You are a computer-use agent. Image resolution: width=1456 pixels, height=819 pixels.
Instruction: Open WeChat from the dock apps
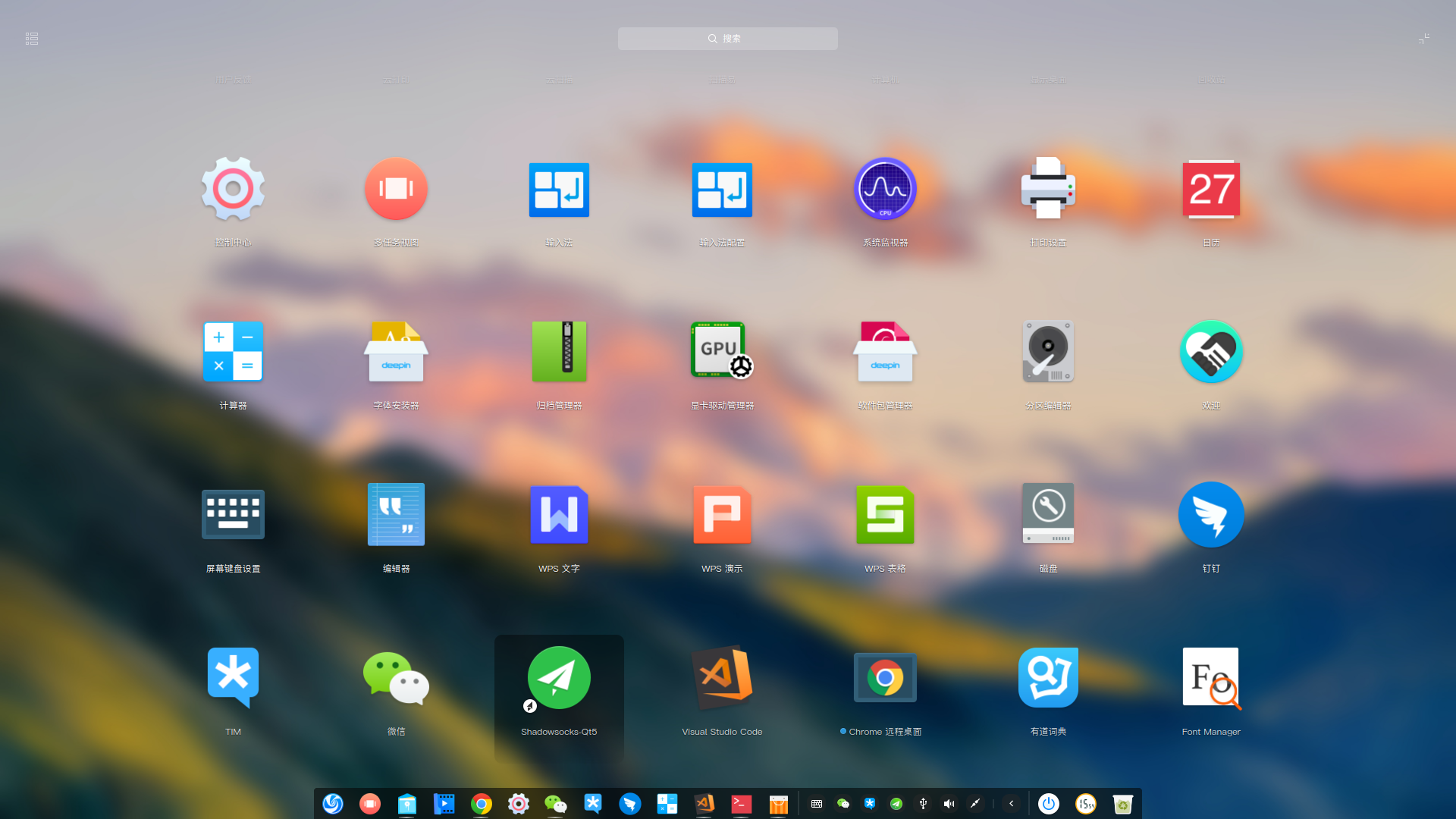point(556,804)
